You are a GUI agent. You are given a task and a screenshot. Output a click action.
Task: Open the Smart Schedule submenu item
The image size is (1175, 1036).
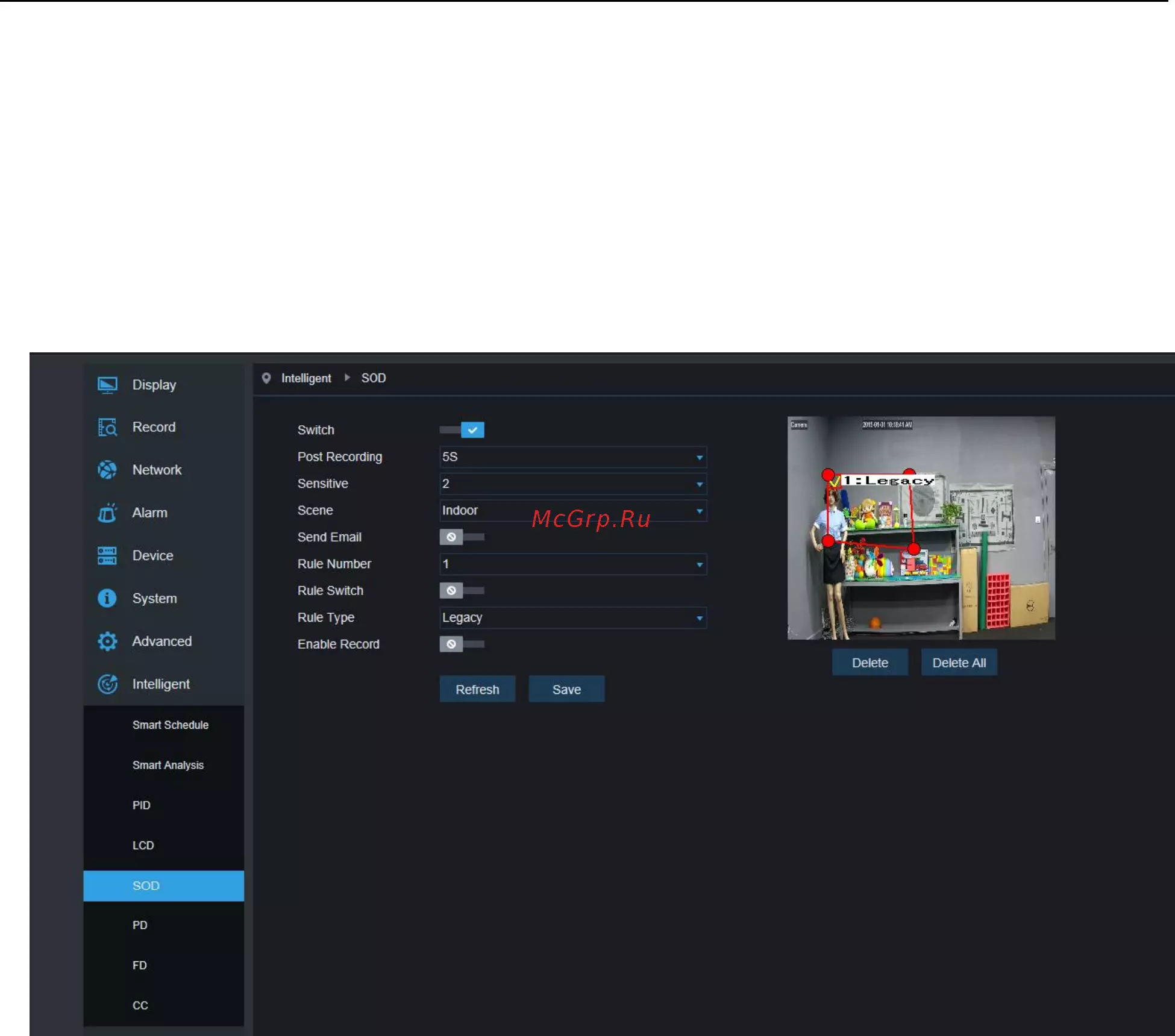pos(170,725)
